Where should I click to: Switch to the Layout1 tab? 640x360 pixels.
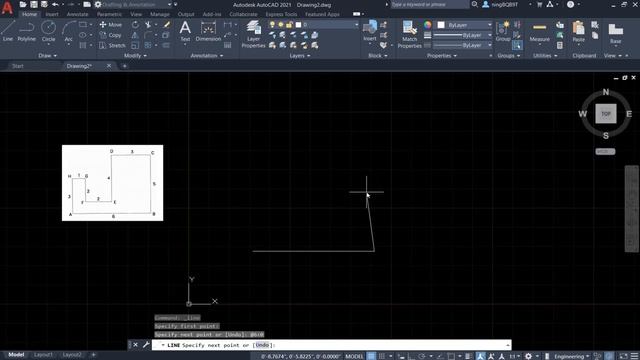pos(43,355)
